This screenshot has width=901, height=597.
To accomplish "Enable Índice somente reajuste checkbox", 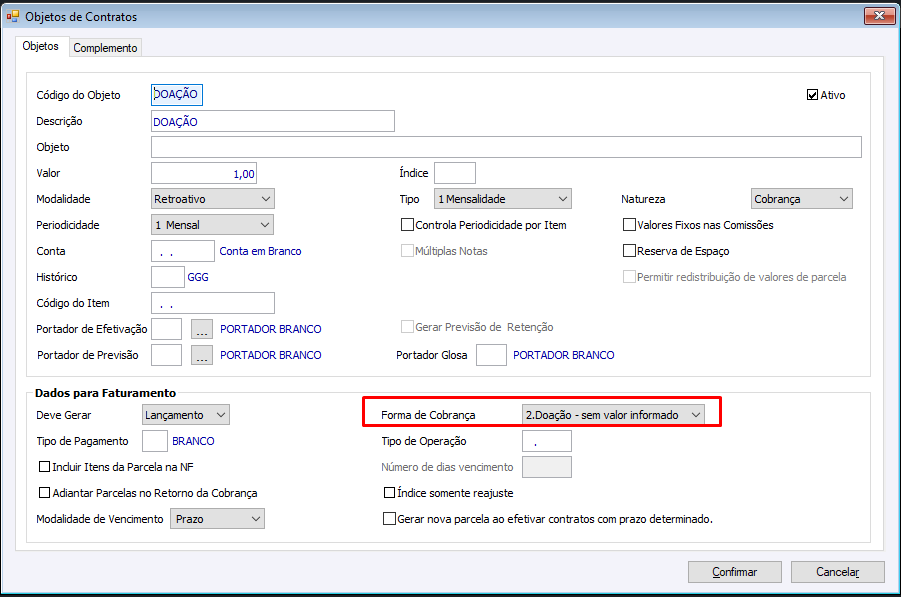I will point(389,492).
